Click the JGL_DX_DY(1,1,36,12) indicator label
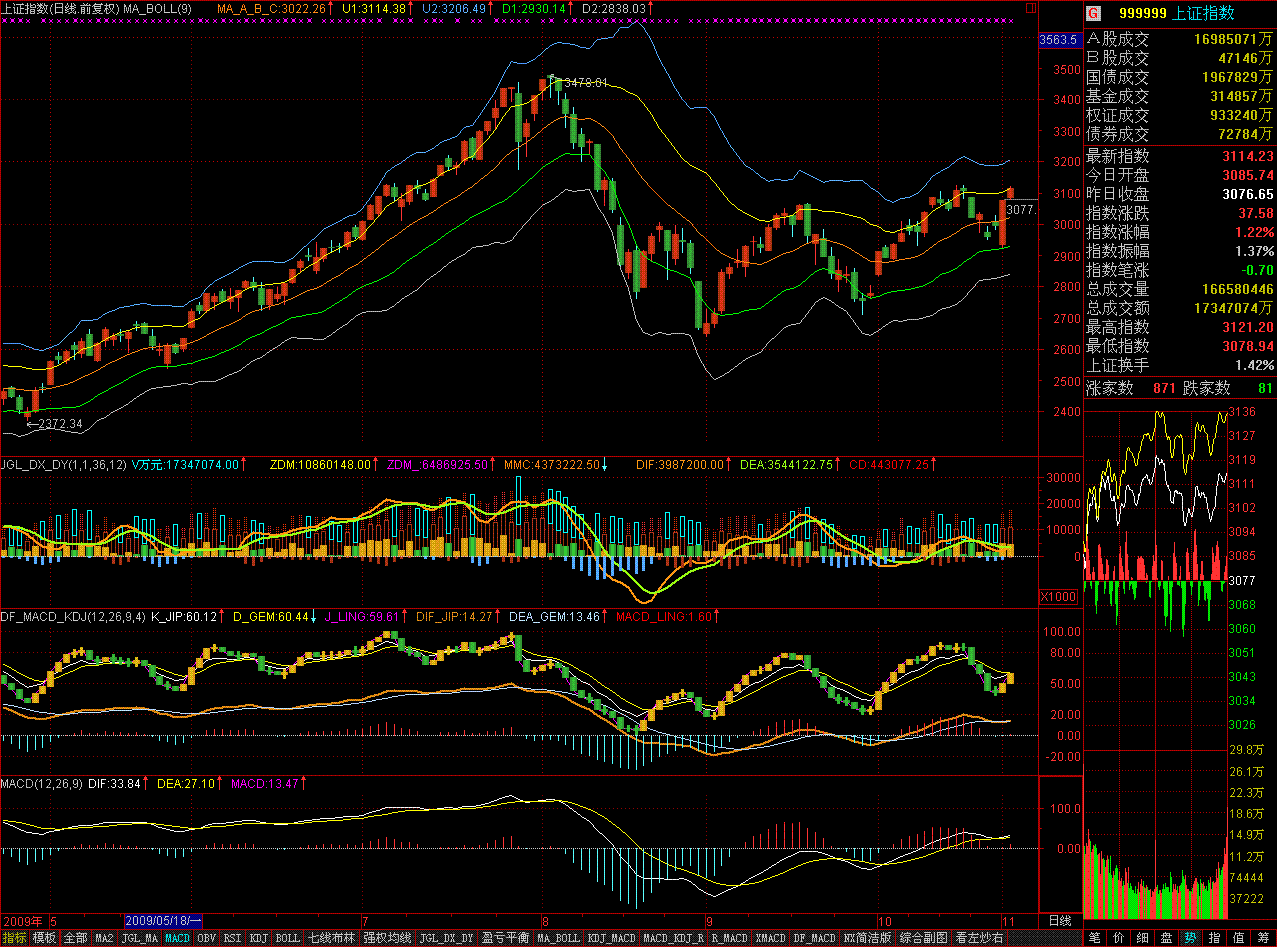Screen dimensions: 1277x947 click(x=65, y=464)
